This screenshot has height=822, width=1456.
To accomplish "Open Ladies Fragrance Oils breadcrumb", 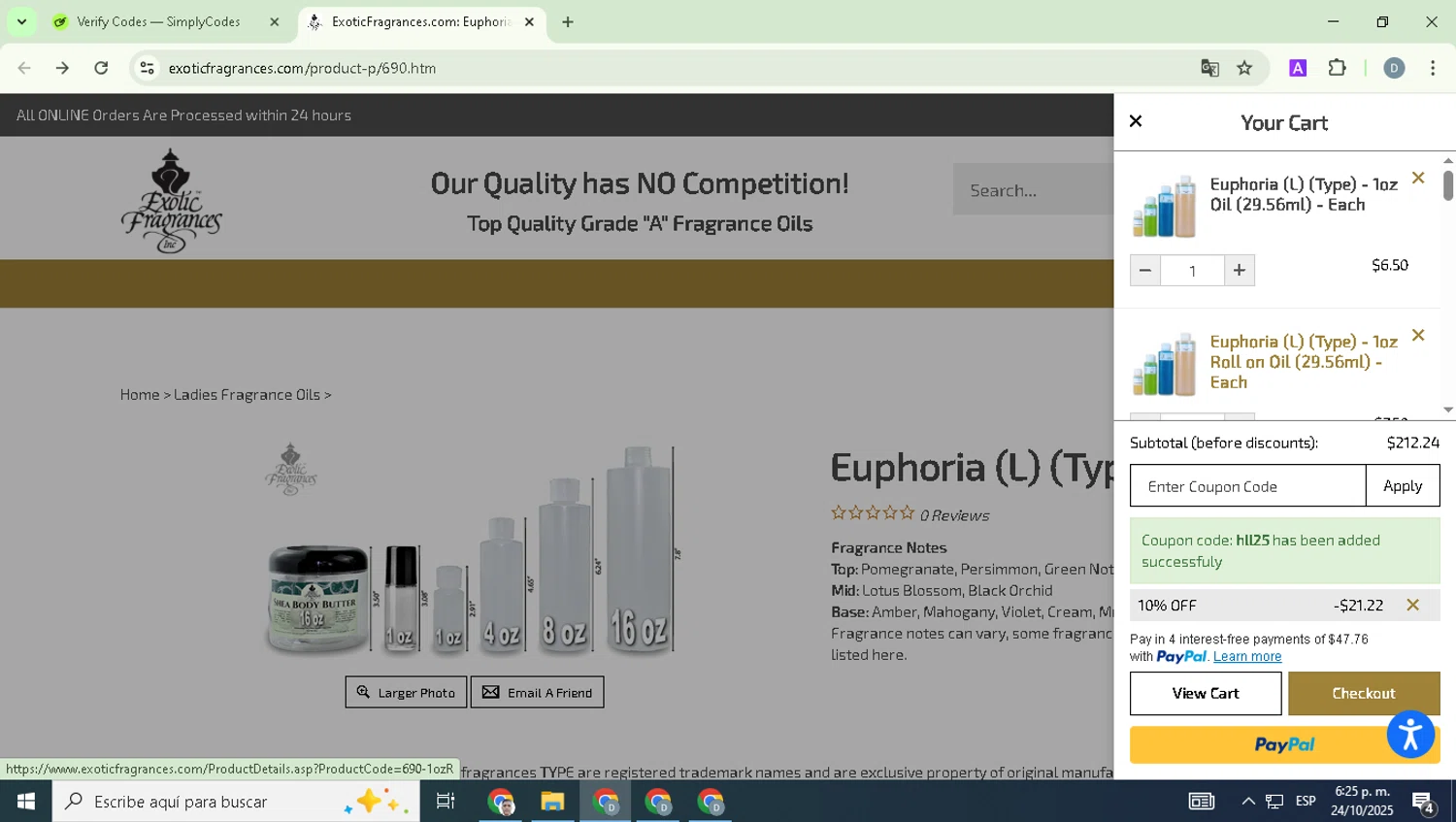I will [247, 395].
